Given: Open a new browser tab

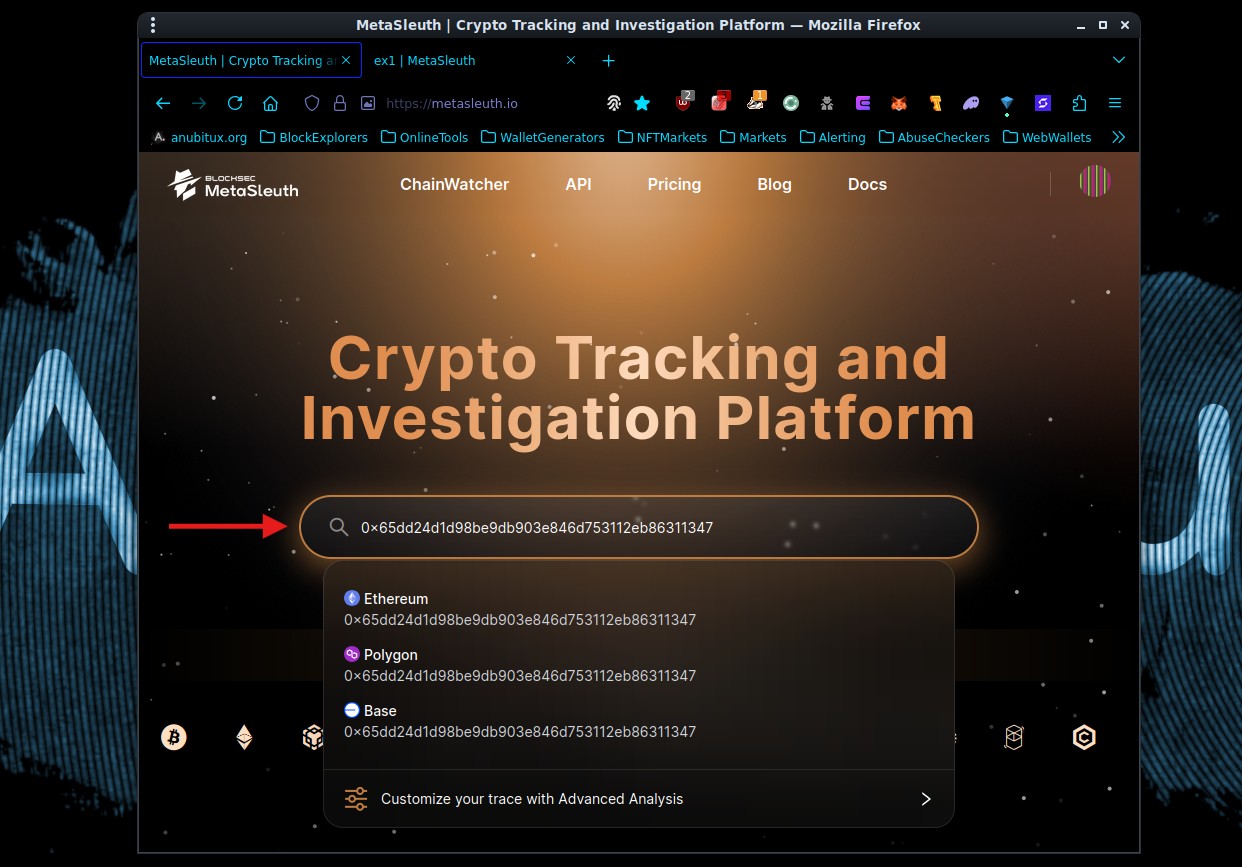Looking at the screenshot, I should pos(608,60).
